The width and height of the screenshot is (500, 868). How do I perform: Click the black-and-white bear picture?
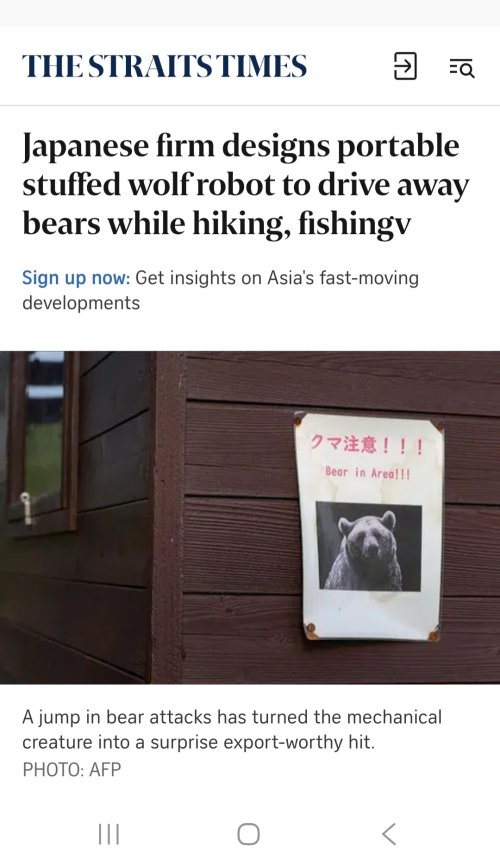coord(368,547)
